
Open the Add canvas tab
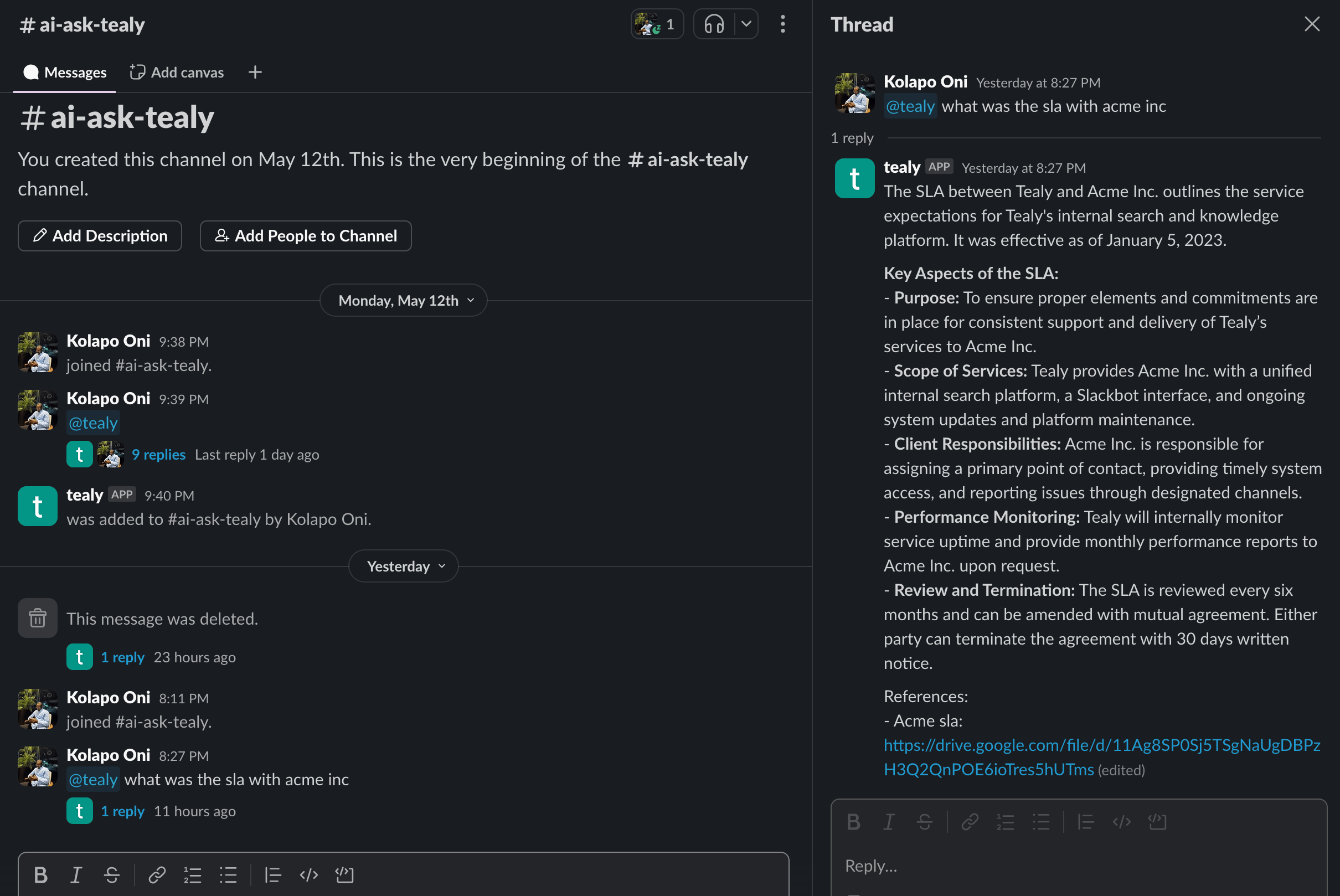pyautogui.click(x=177, y=73)
